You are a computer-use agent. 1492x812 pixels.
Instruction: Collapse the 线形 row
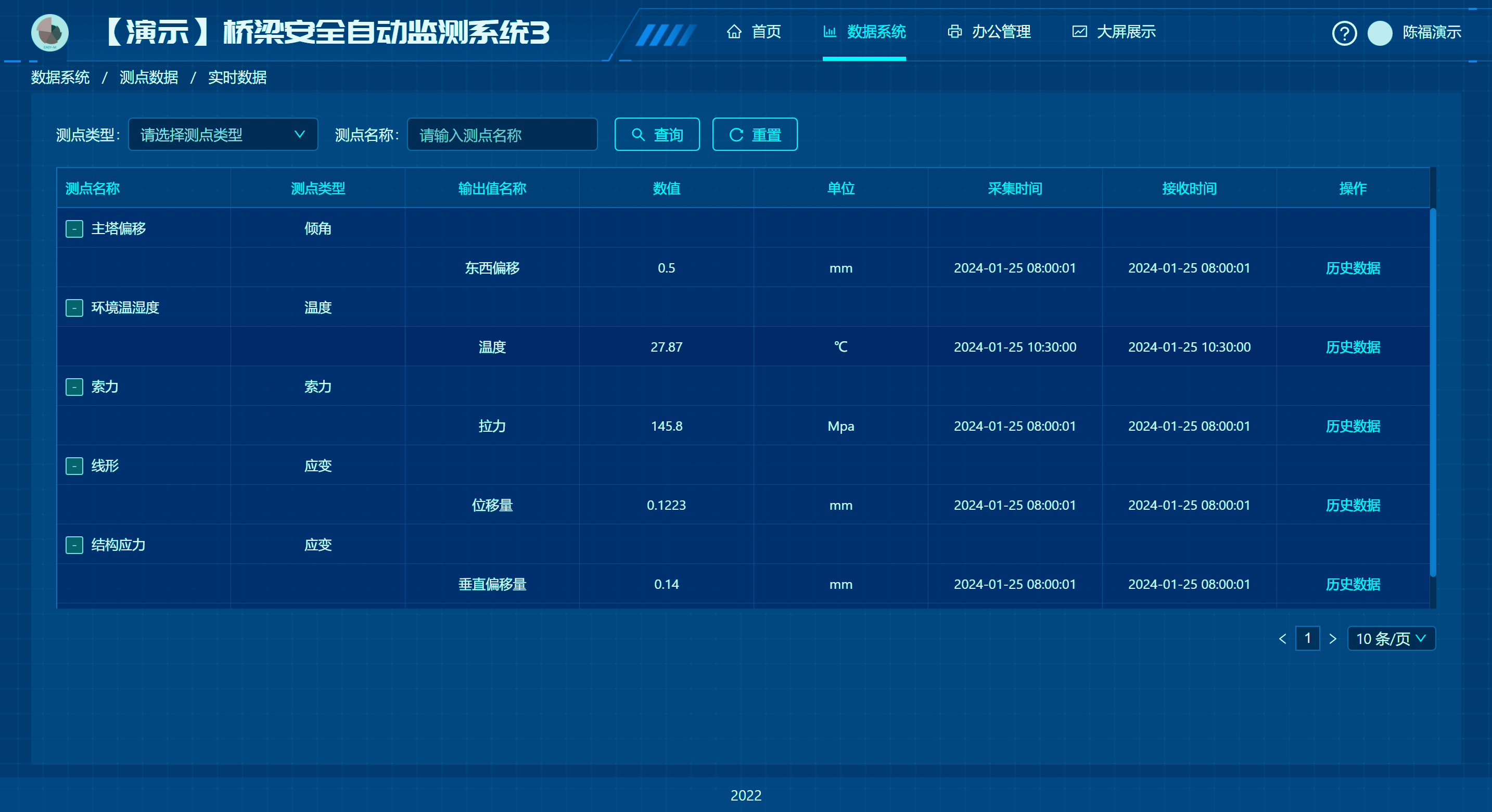click(74, 466)
